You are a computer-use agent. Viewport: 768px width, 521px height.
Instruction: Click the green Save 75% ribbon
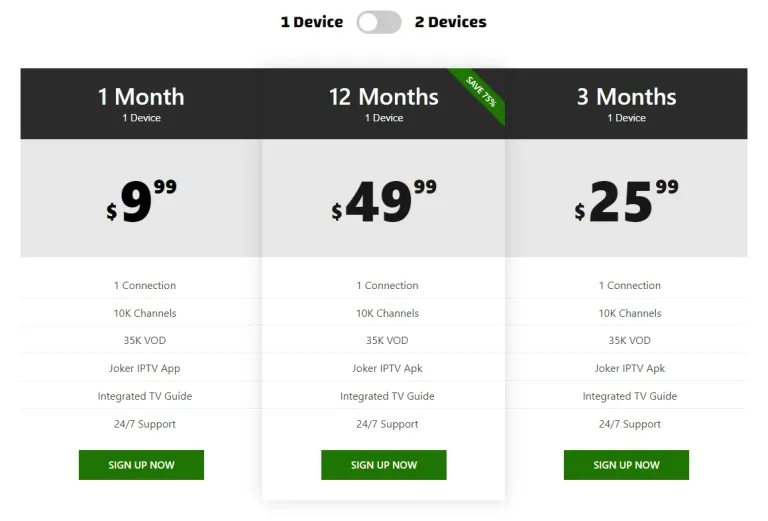481,92
